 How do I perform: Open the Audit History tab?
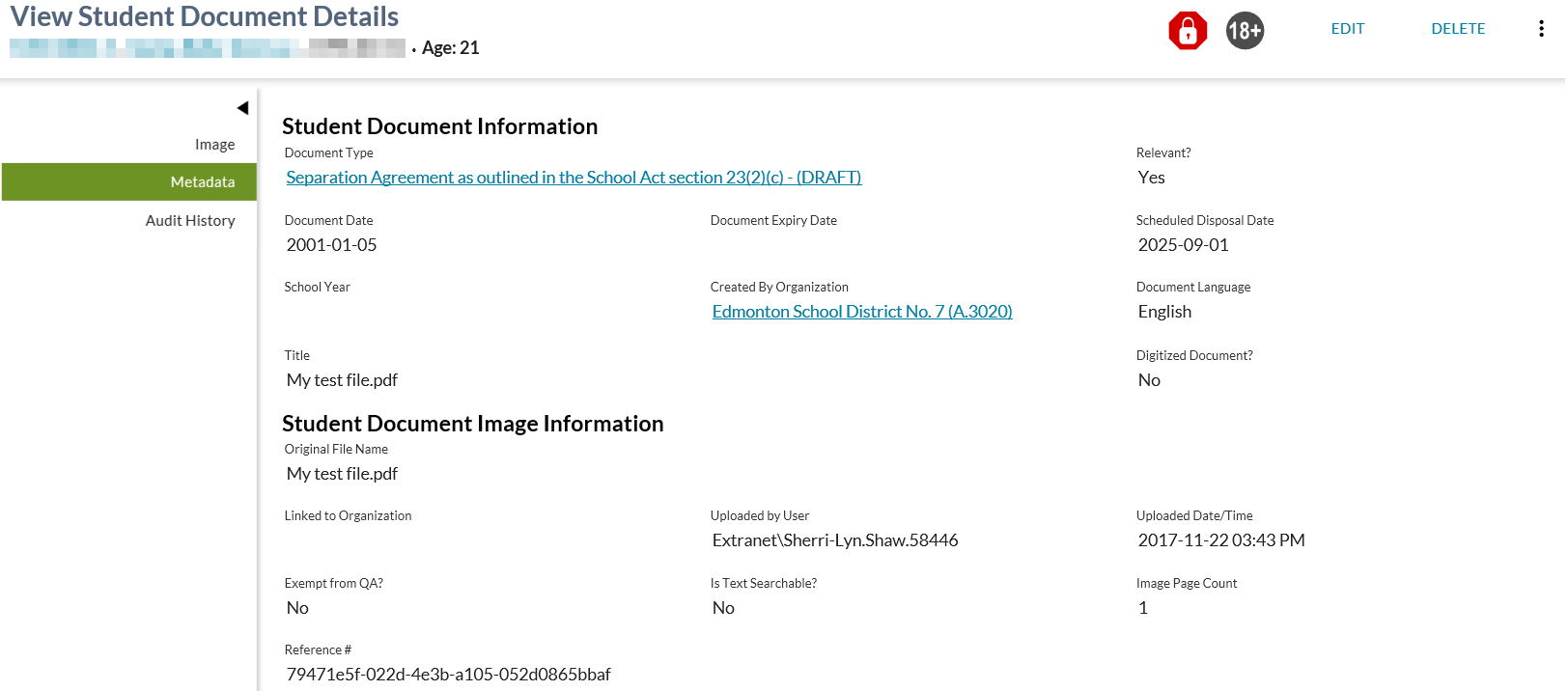[x=190, y=221]
